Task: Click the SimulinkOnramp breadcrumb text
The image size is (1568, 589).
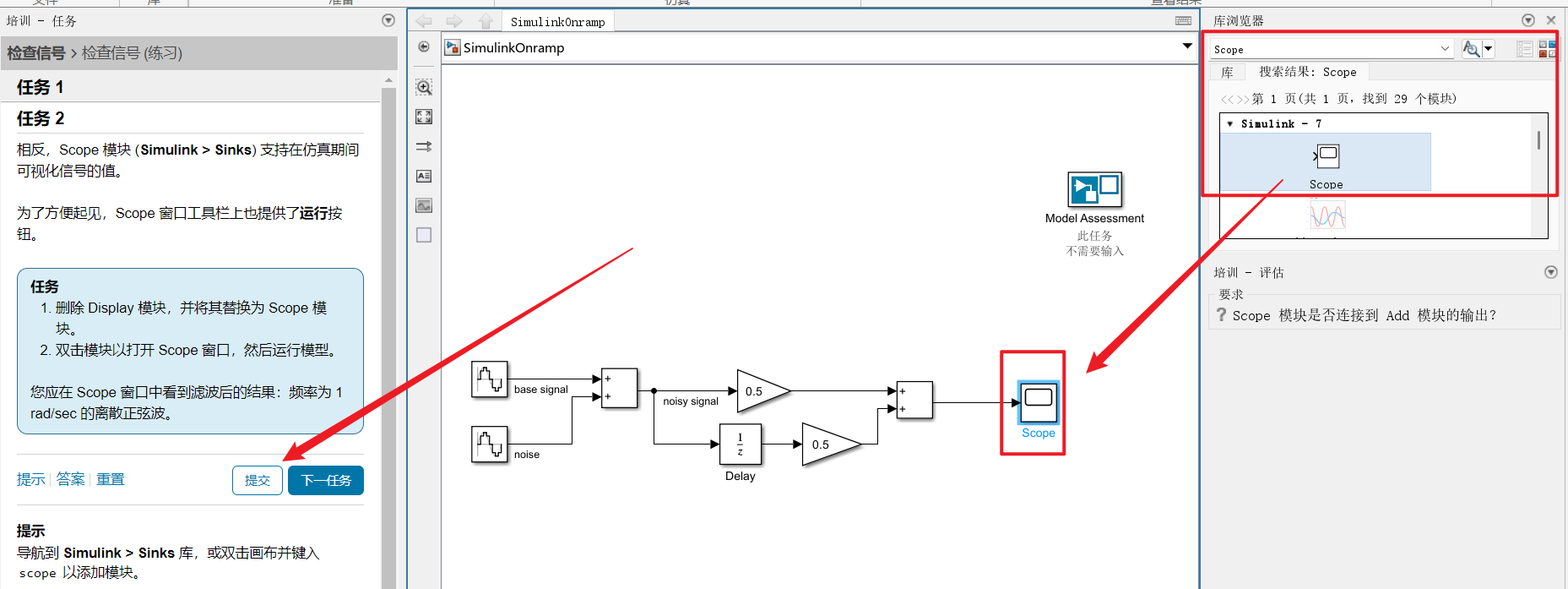Action: [513, 47]
